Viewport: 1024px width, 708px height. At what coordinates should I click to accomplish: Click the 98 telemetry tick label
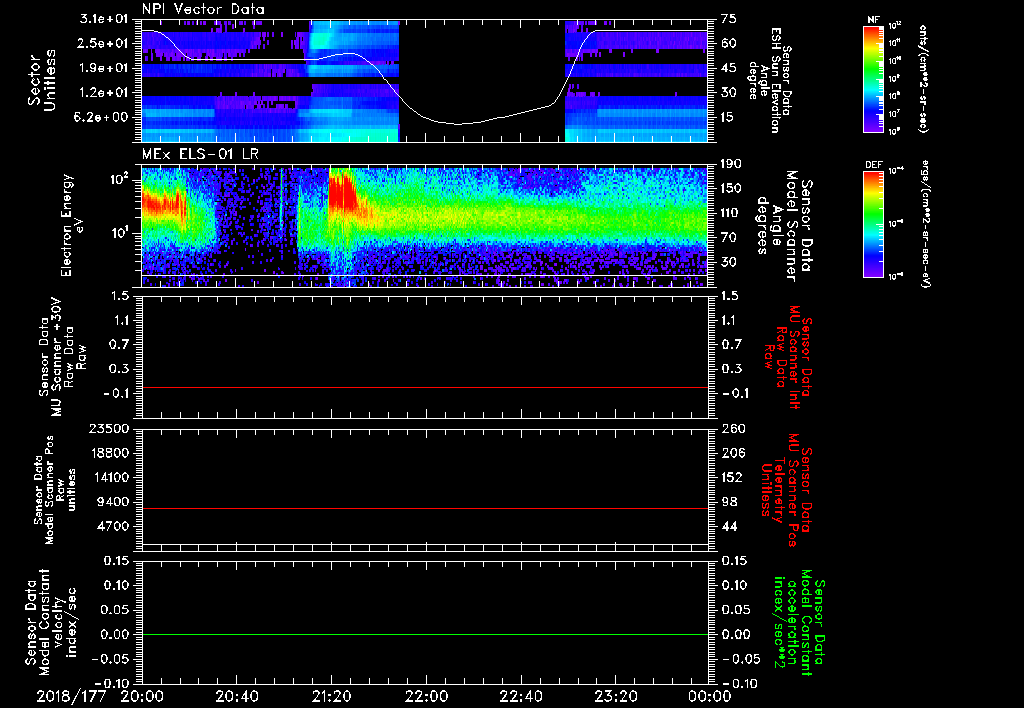pos(729,502)
